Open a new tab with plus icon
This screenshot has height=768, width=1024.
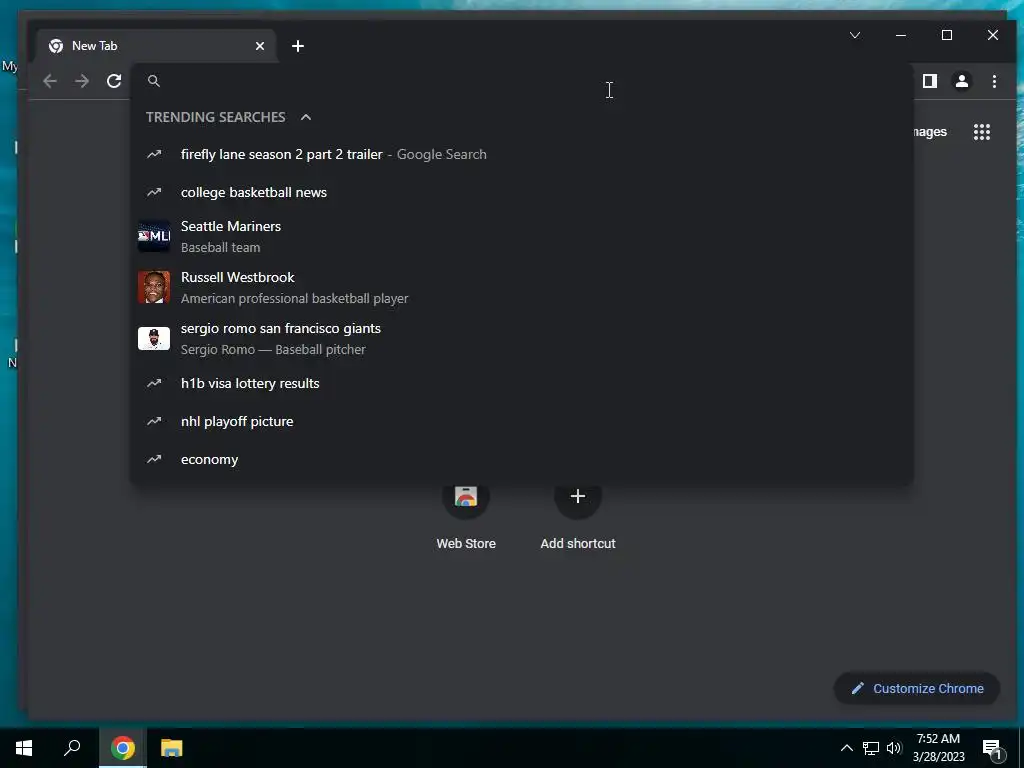[298, 46]
